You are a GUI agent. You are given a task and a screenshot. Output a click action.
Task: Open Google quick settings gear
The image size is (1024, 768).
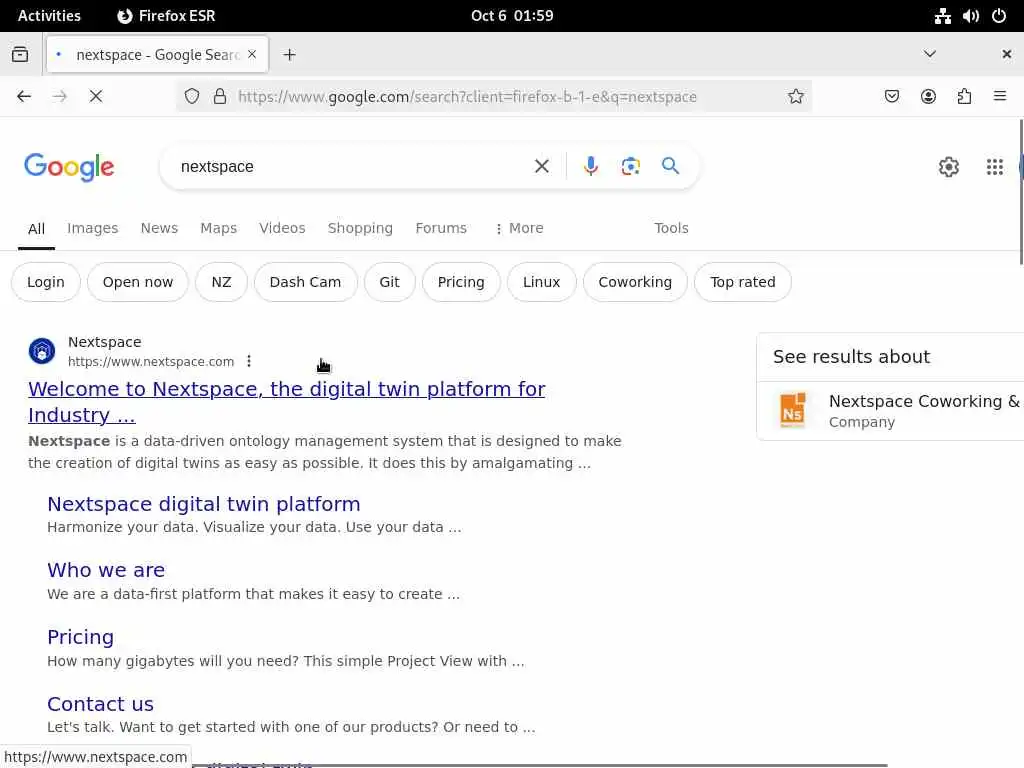(948, 167)
